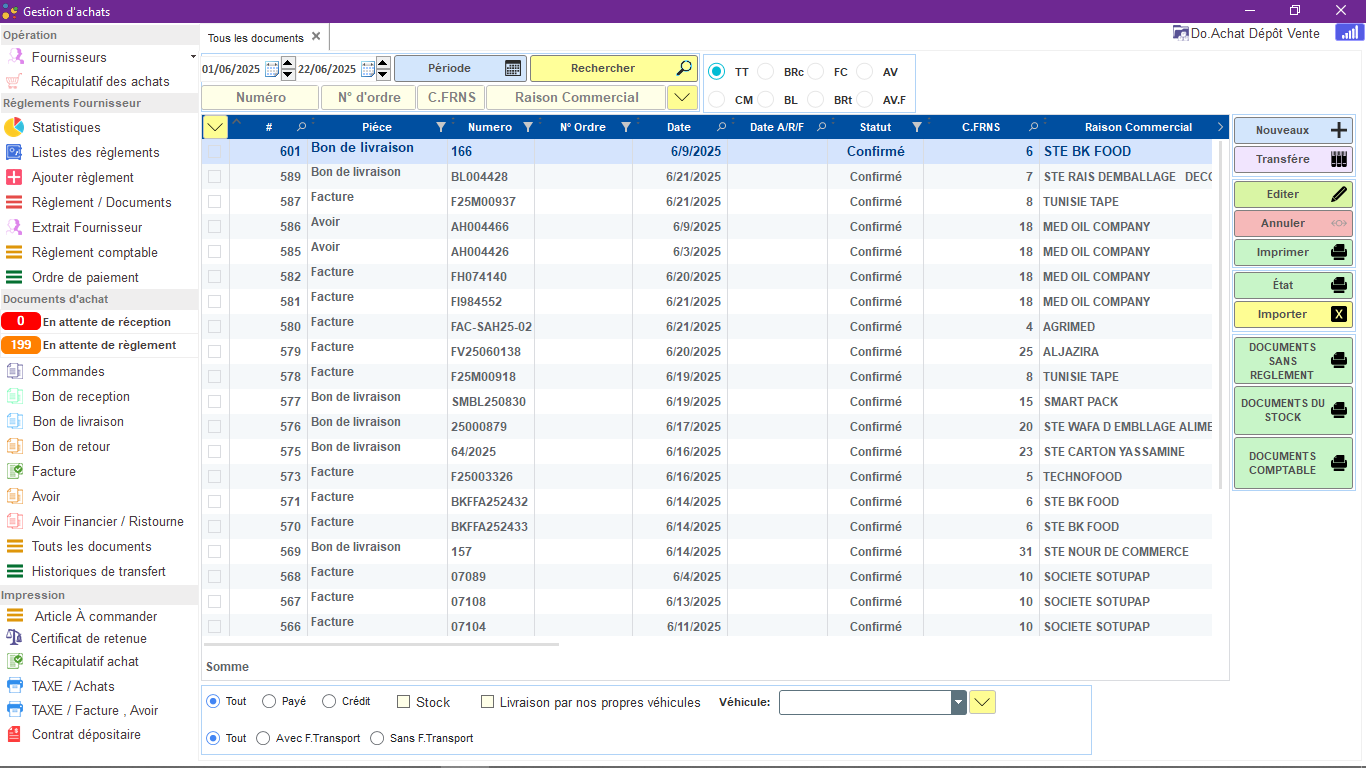Click the Récapitulatif des achats cart icon
Image resolution: width=1366 pixels, height=768 pixels.
(14, 81)
